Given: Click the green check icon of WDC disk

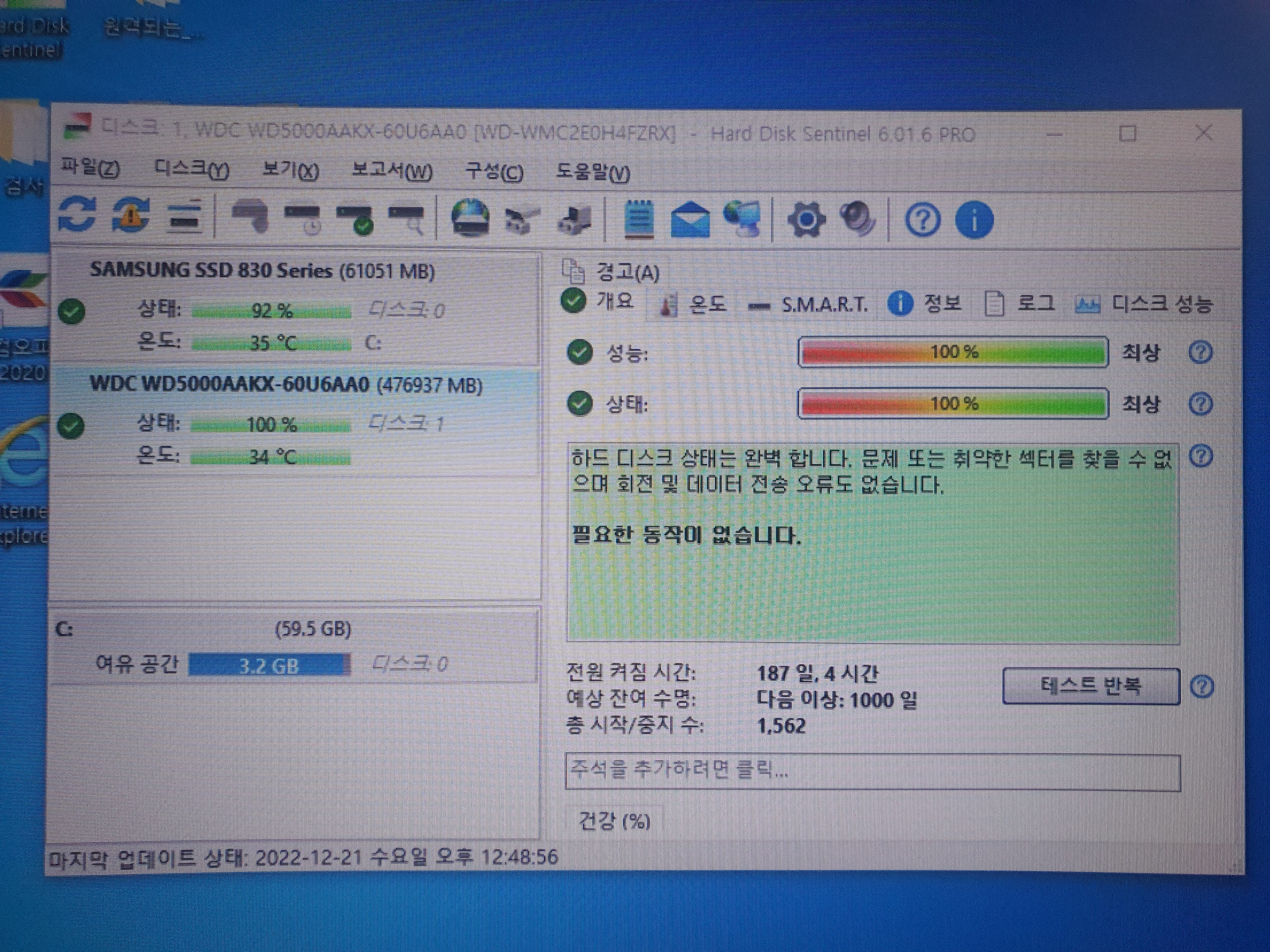Looking at the screenshot, I should (71, 426).
